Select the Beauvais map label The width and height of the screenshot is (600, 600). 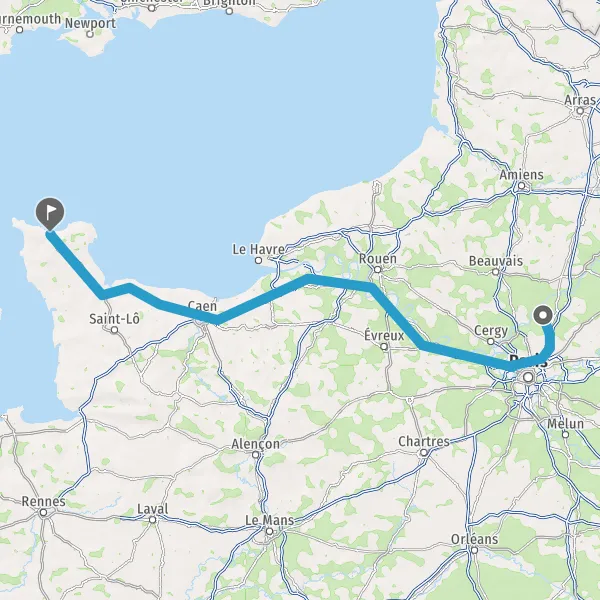pos(496,261)
